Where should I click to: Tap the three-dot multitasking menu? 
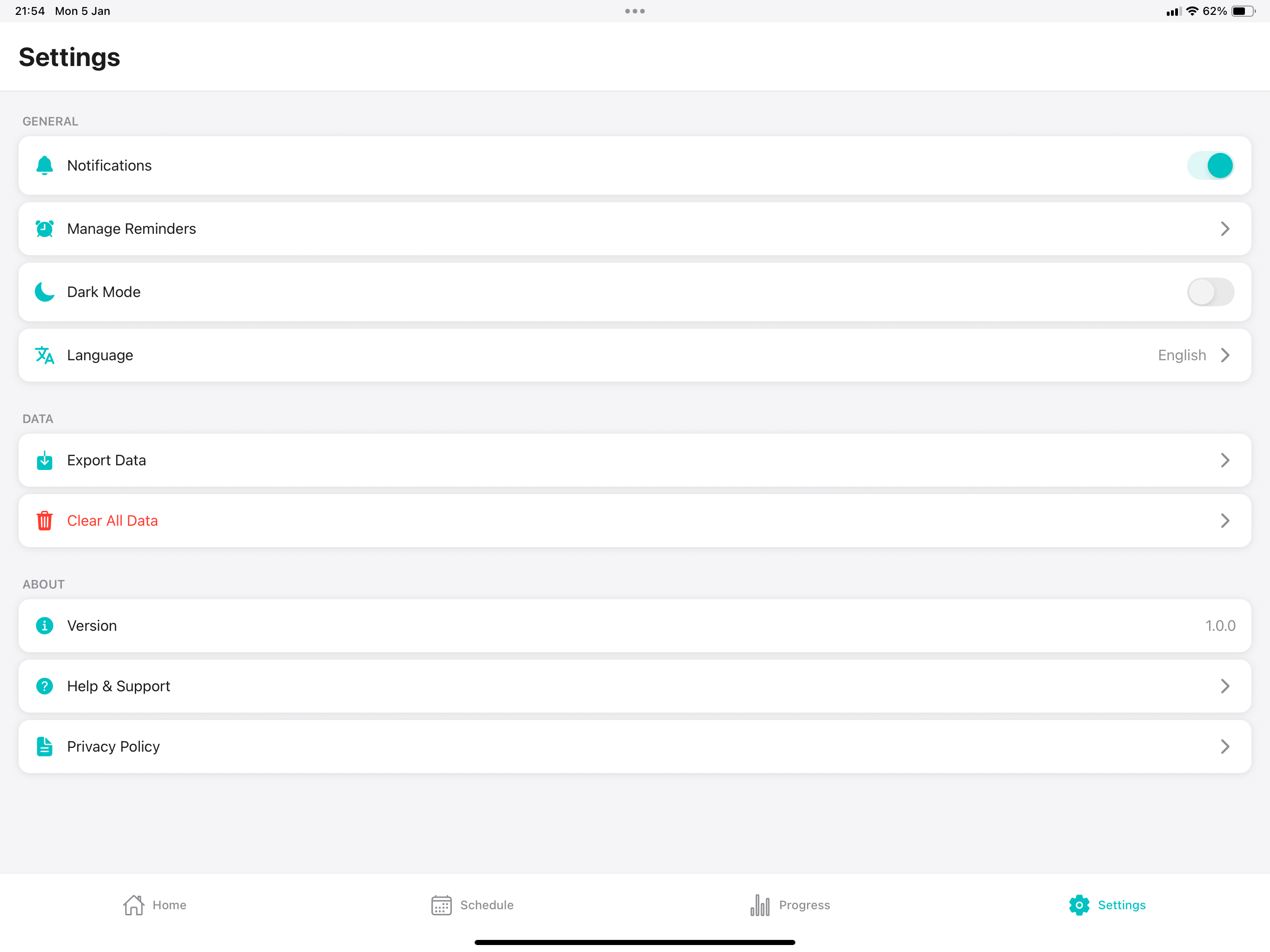click(635, 11)
